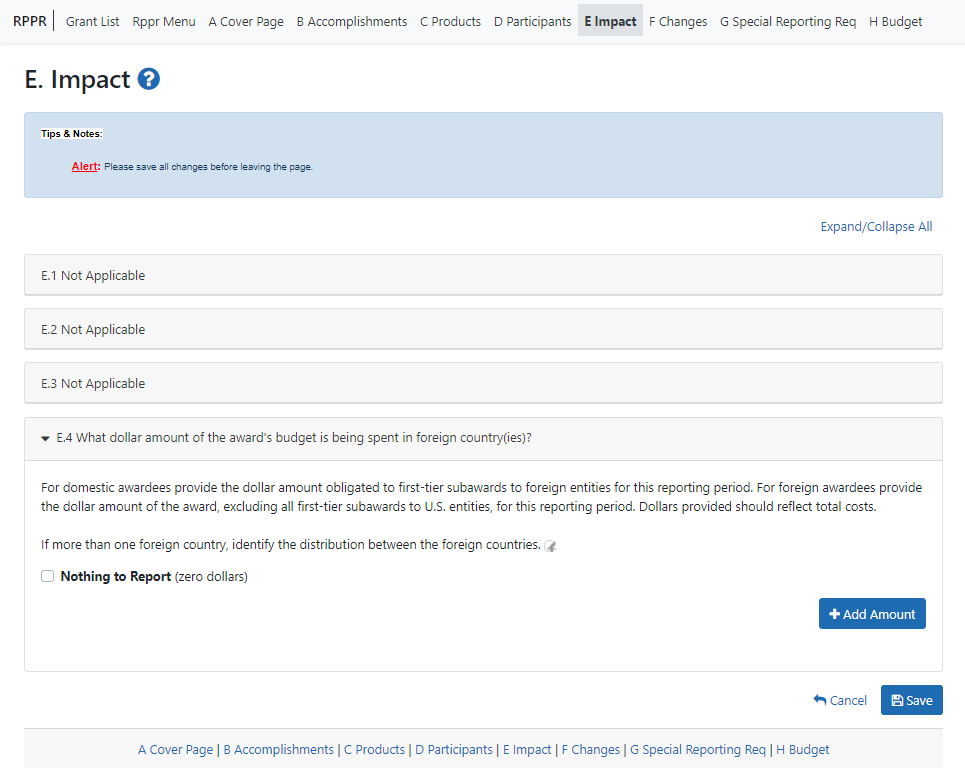
Task: Open the F Changes tab
Action: point(678,21)
